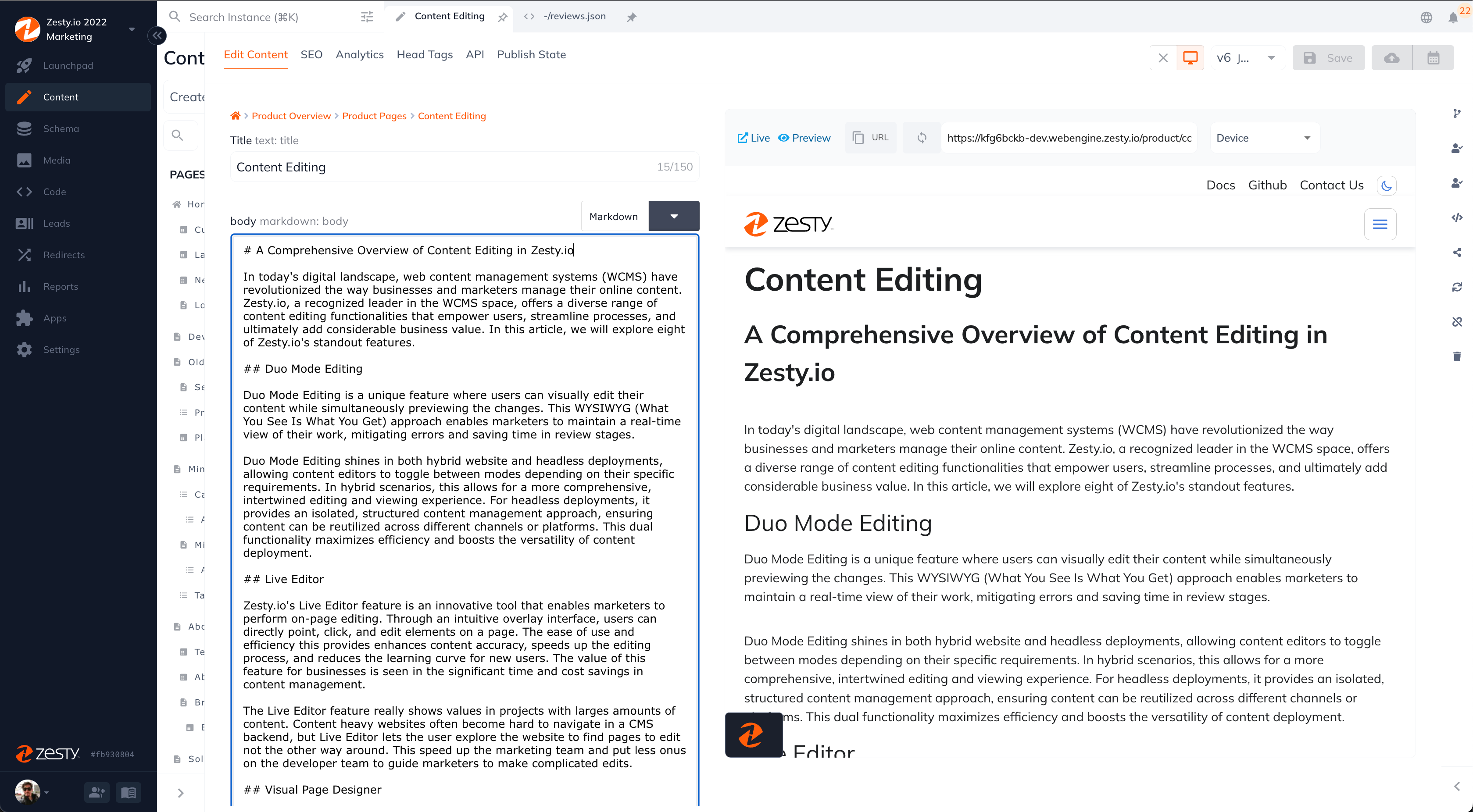Open the share icon in right rail
The width and height of the screenshot is (1473, 812).
1456,253
